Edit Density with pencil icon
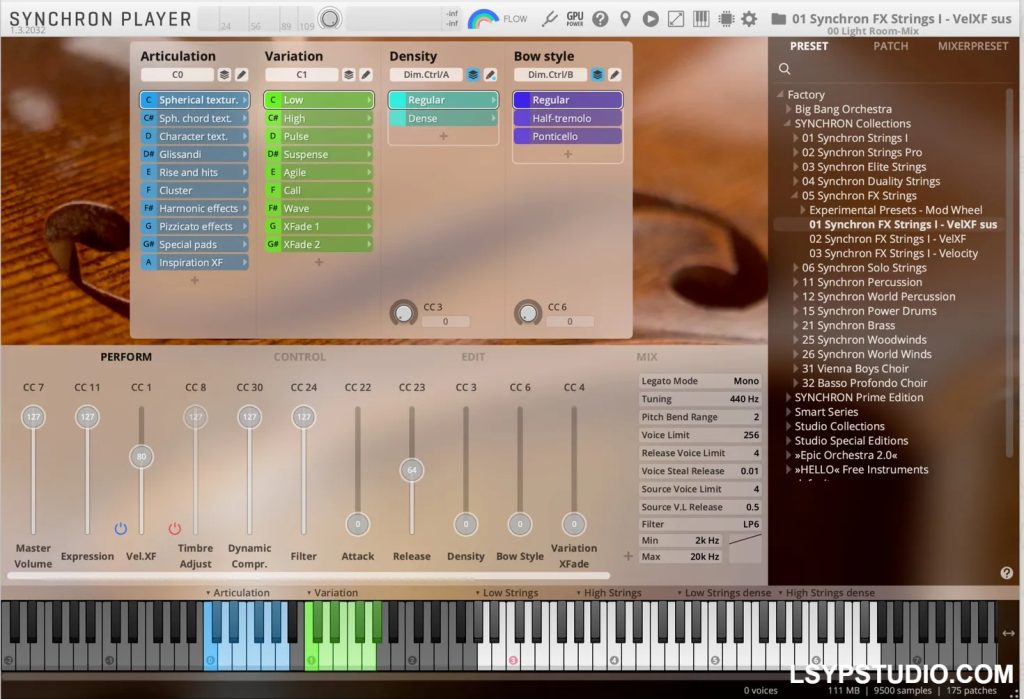 pyautogui.click(x=490, y=74)
